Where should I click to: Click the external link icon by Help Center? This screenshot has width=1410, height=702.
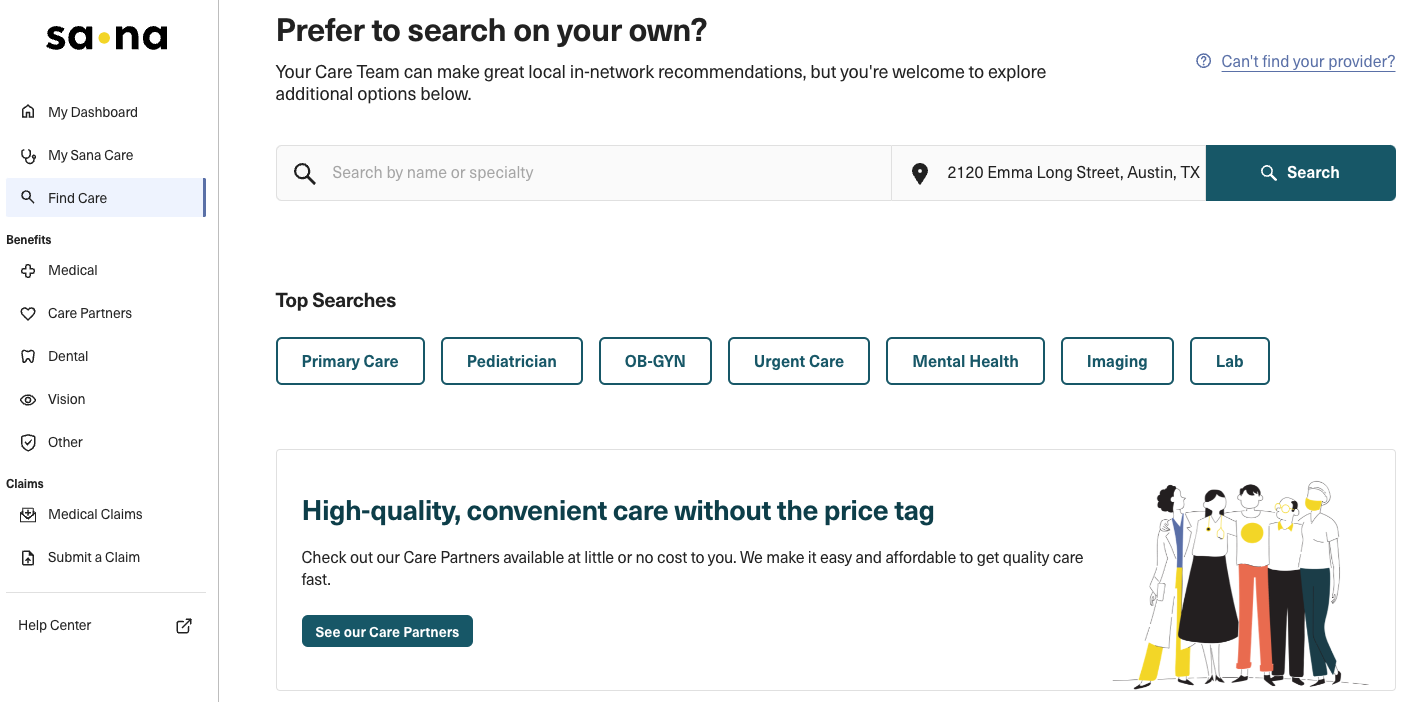point(184,625)
